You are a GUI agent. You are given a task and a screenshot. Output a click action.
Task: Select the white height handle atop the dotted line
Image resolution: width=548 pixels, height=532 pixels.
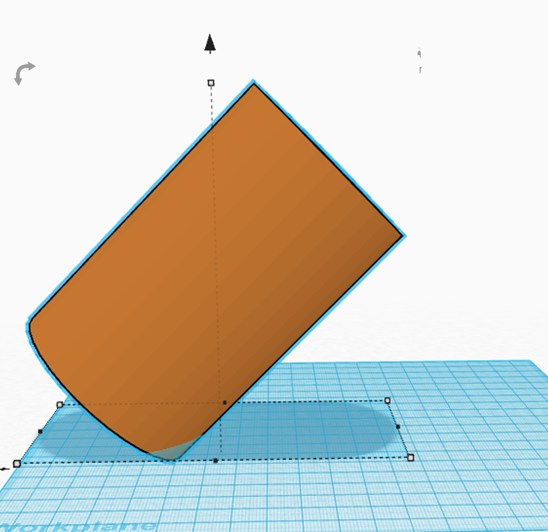211,83
